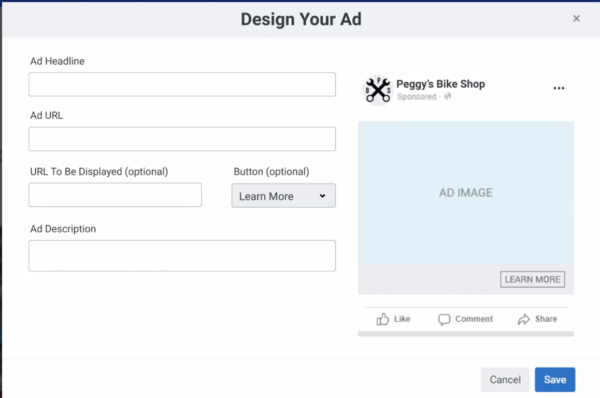Click the globe icon next to Sponsored
Viewport: 600px width, 398px height.
pos(447,96)
